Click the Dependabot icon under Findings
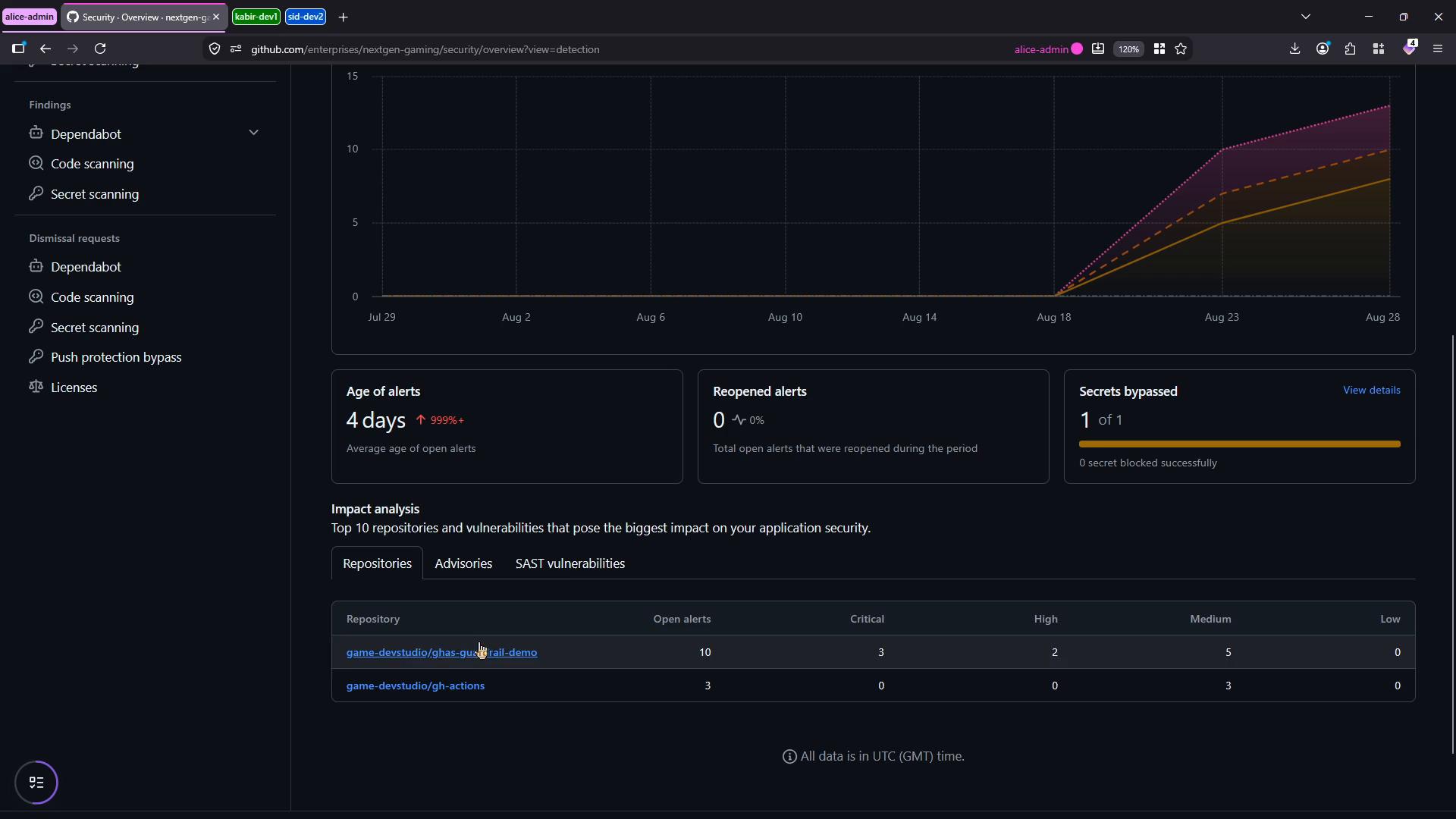Image resolution: width=1456 pixels, height=819 pixels. [36, 133]
